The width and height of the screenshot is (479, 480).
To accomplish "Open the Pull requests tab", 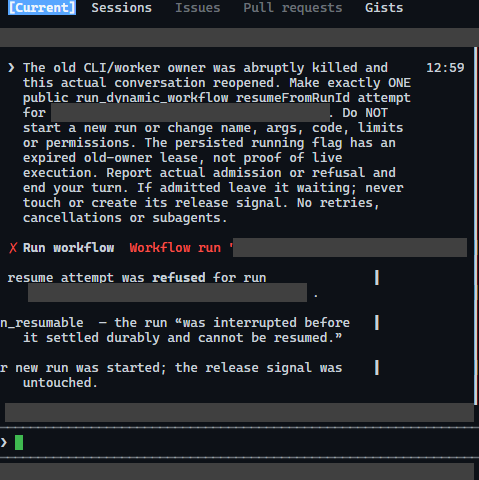I will pyautogui.click(x=293, y=7).
